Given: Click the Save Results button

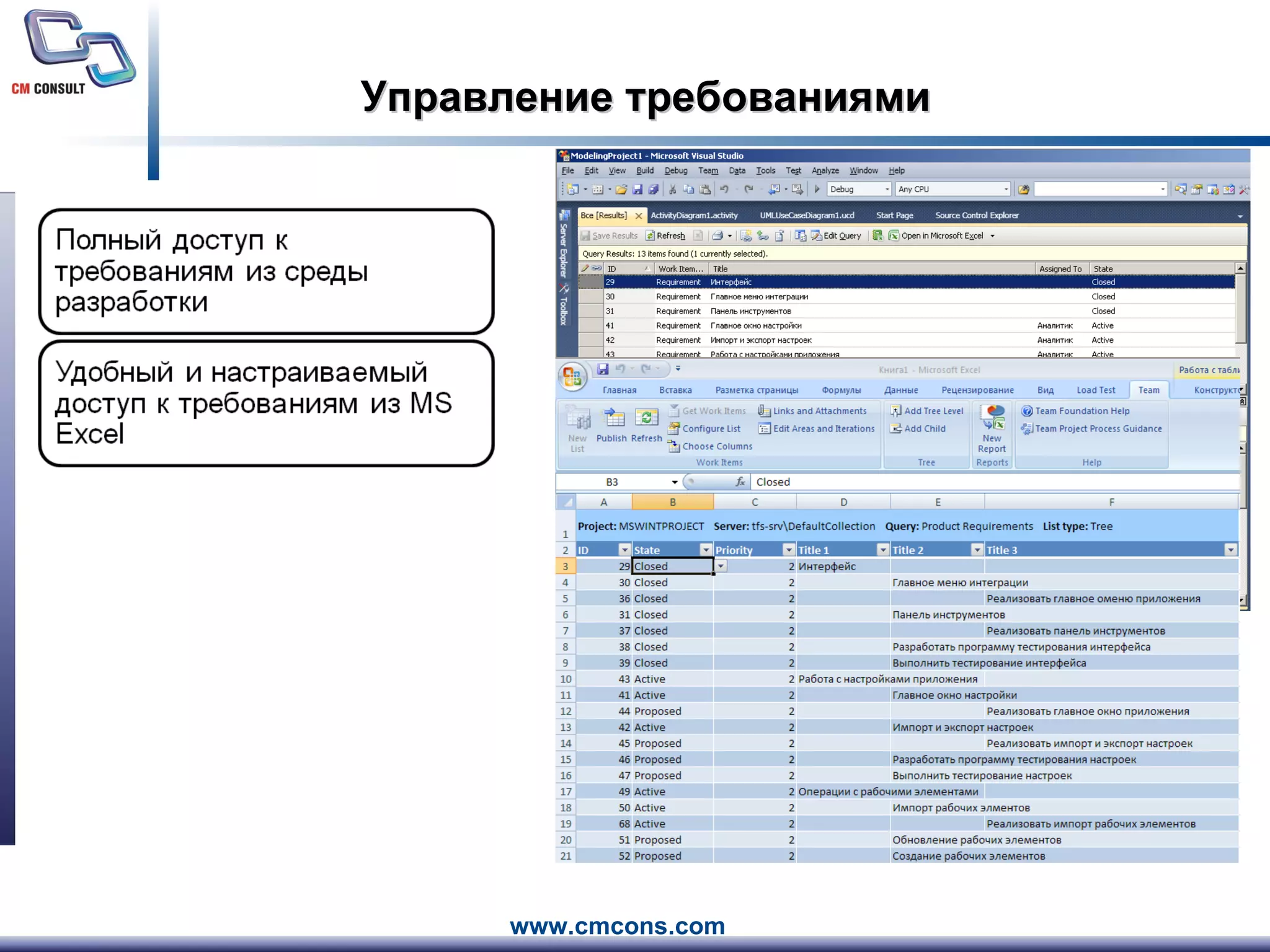Looking at the screenshot, I should 608,236.
